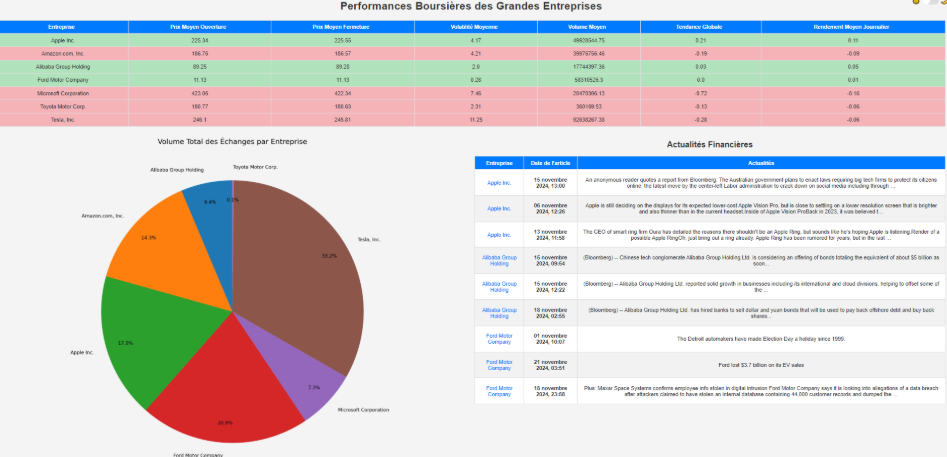This screenshot has height=457, width=947.
Task: Click Toyota Motor Corp. cell in performance table
Action: click(x=64, y=107)
